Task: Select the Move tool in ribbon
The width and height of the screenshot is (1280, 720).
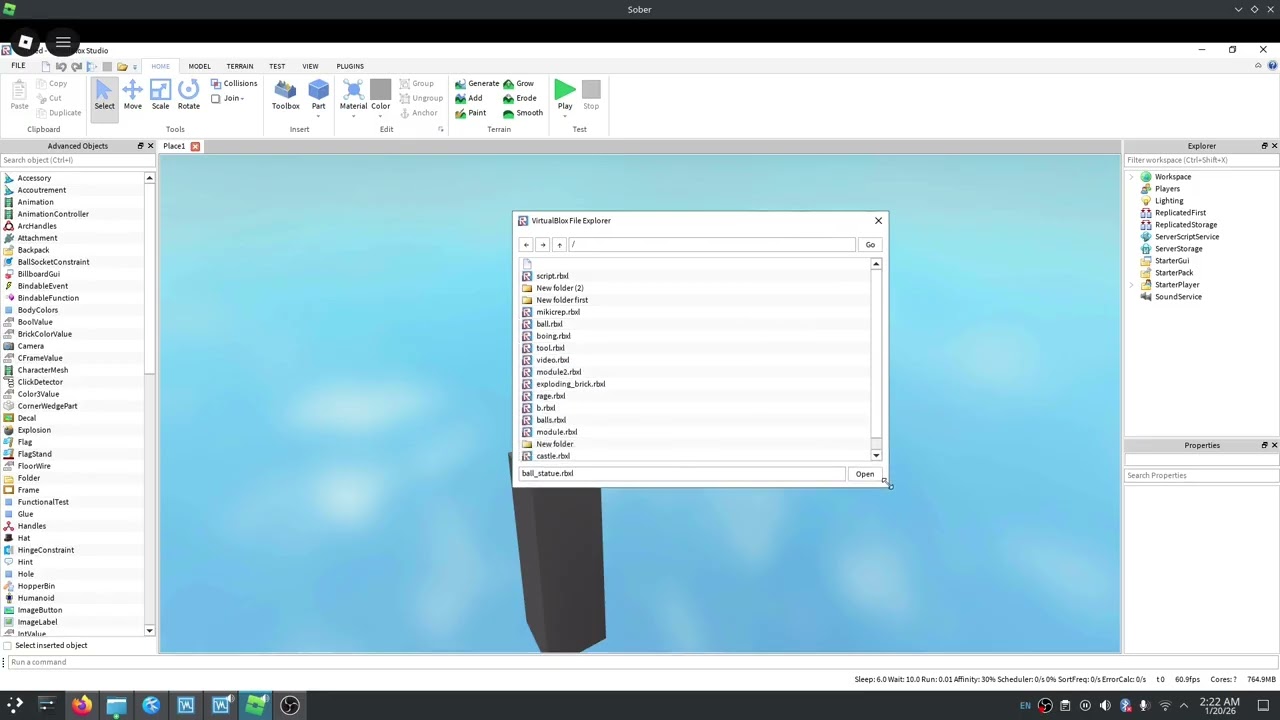Action: tap(132, 94)
